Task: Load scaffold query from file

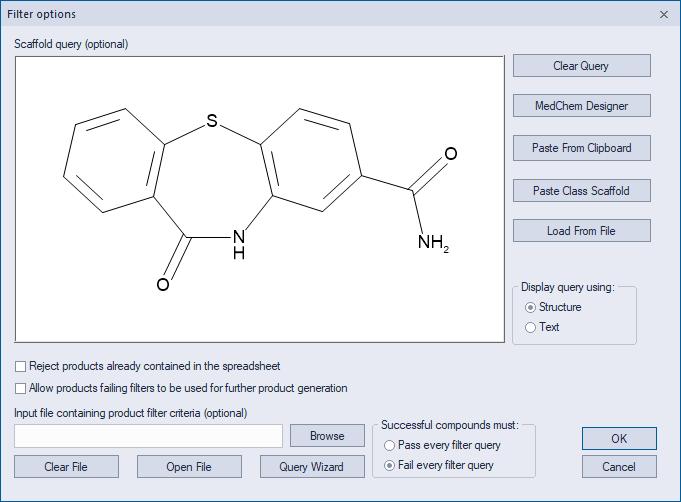Action: (582, 231)
